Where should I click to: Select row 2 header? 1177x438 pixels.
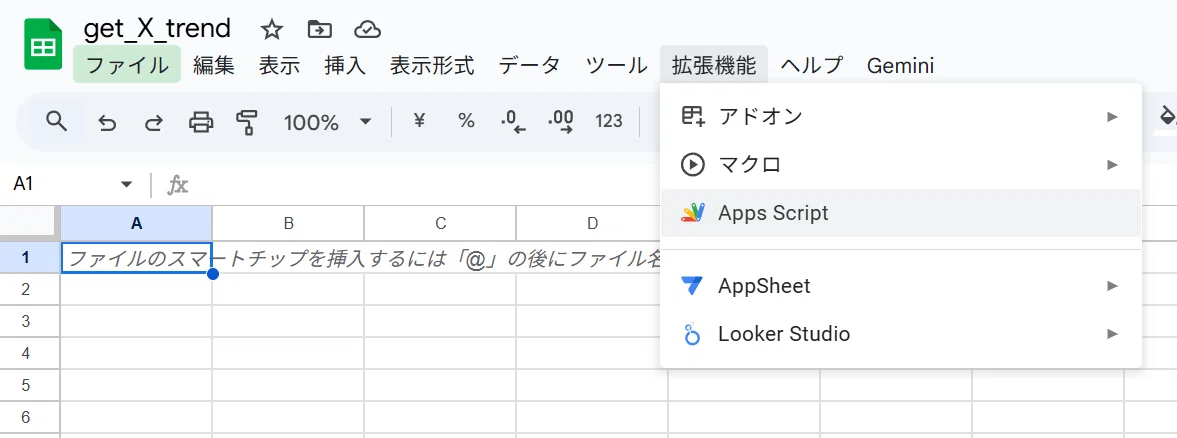tap(30, 289)
